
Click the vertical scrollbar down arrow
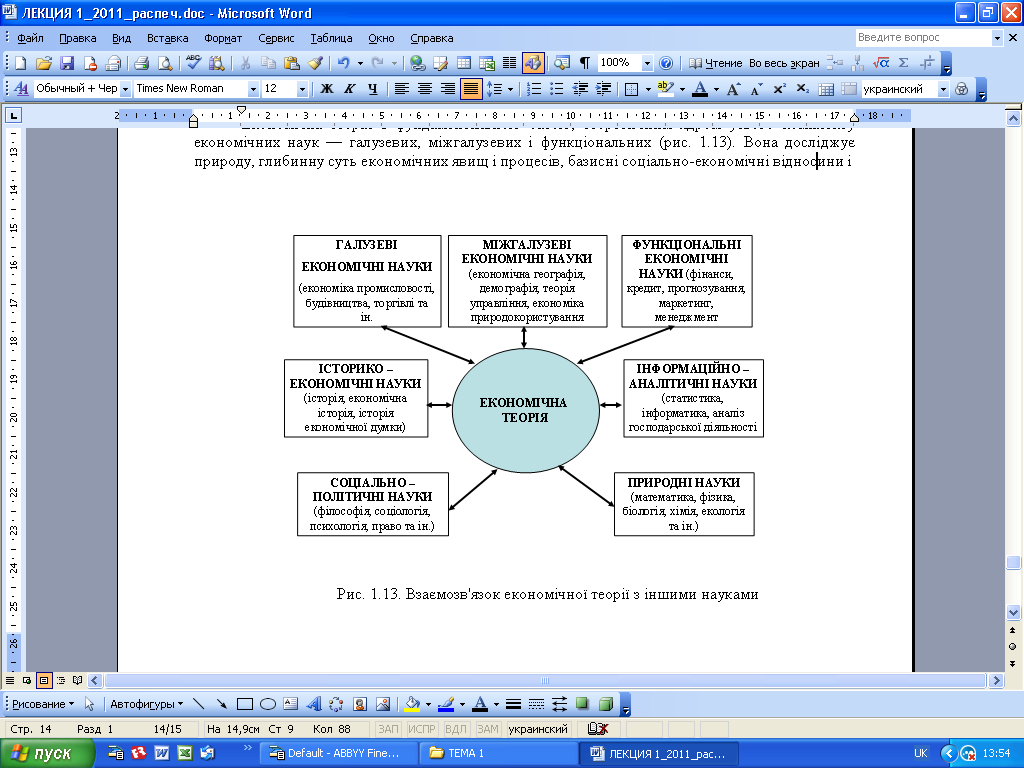[1013, 613]
